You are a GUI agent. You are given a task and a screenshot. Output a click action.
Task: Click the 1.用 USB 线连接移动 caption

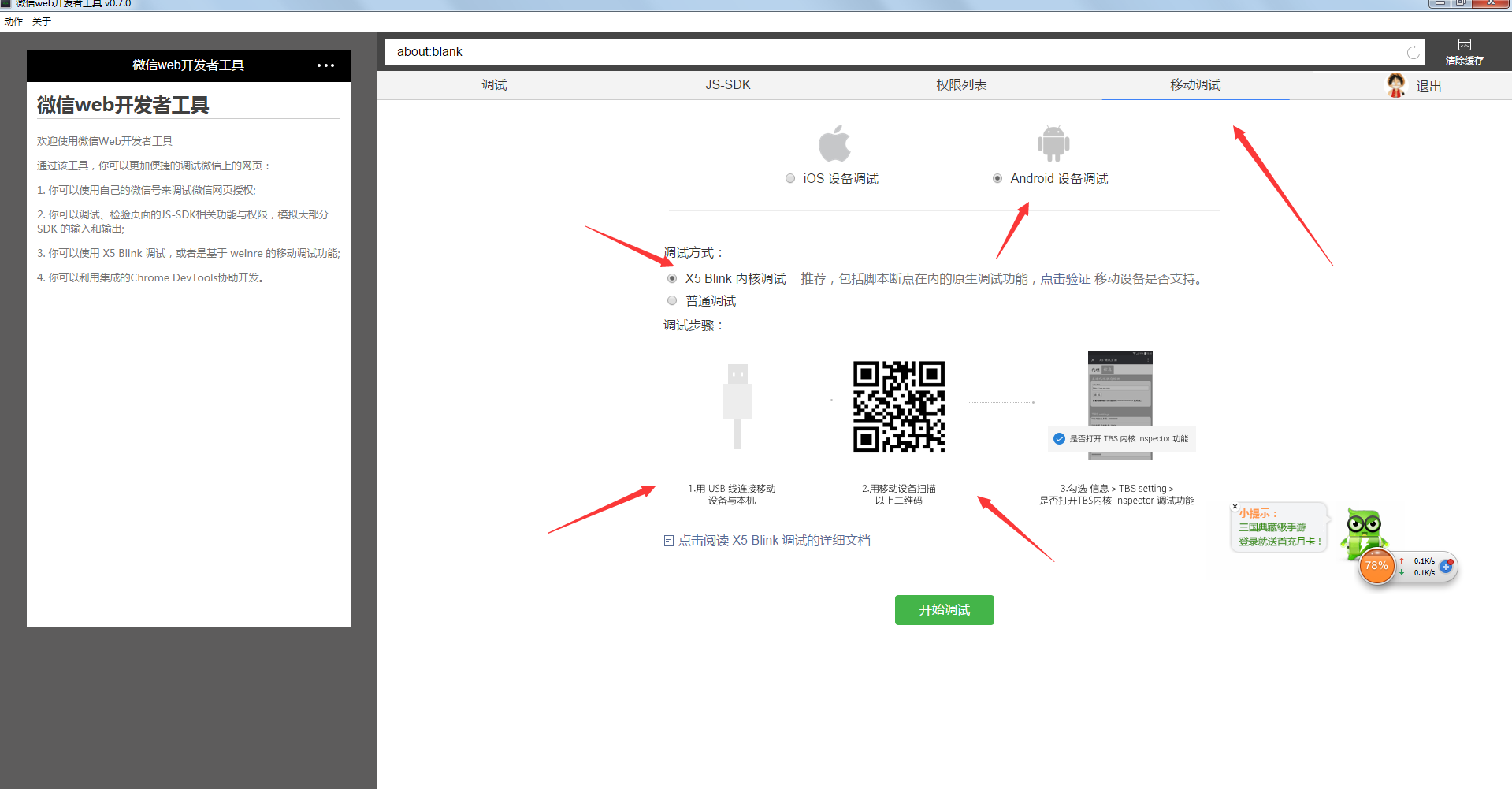point(732,489)
